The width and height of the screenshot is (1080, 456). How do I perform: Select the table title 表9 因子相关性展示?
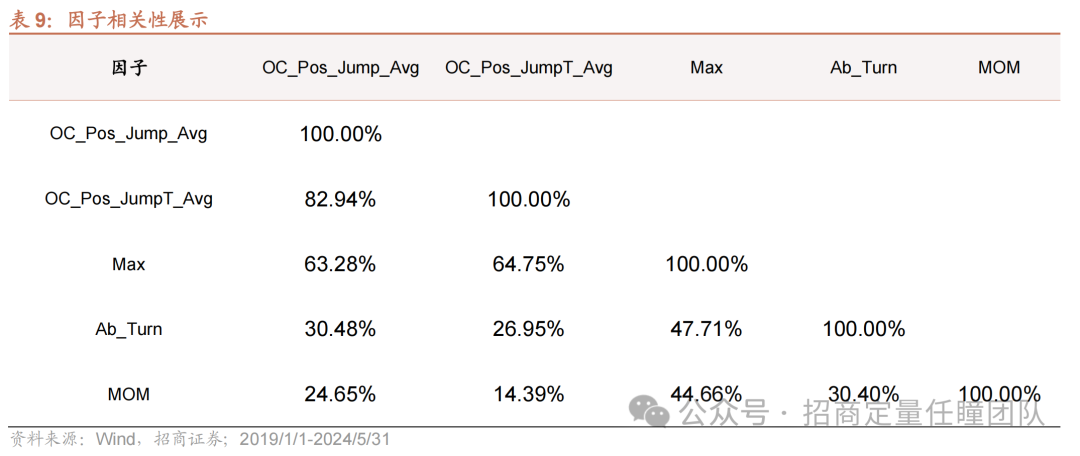tap(109, 20)
